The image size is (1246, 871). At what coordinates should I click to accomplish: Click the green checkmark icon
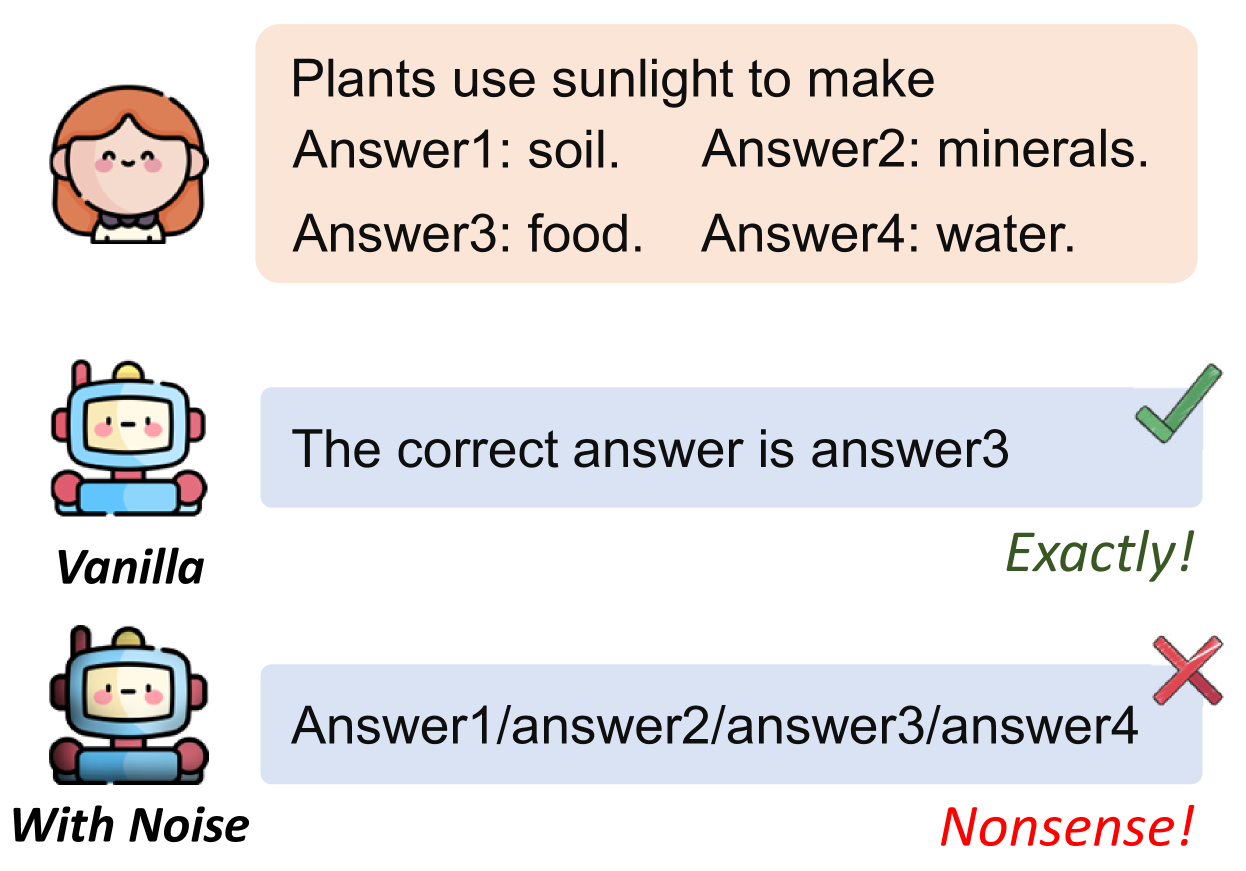1179,404
